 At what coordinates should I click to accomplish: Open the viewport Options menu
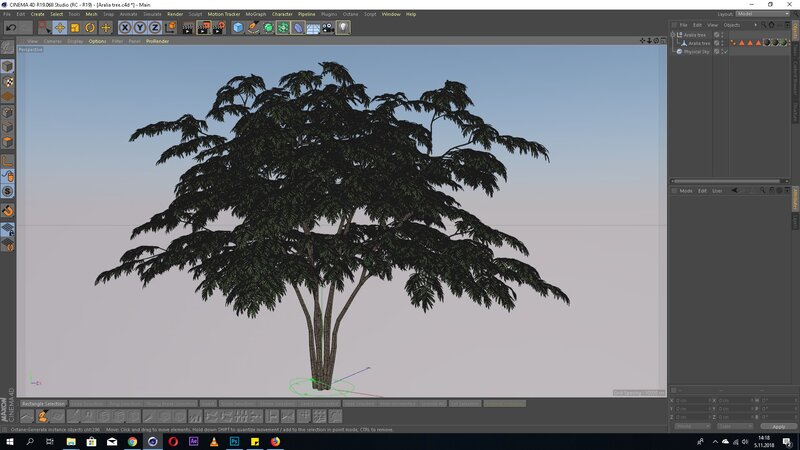pos(97,41)
